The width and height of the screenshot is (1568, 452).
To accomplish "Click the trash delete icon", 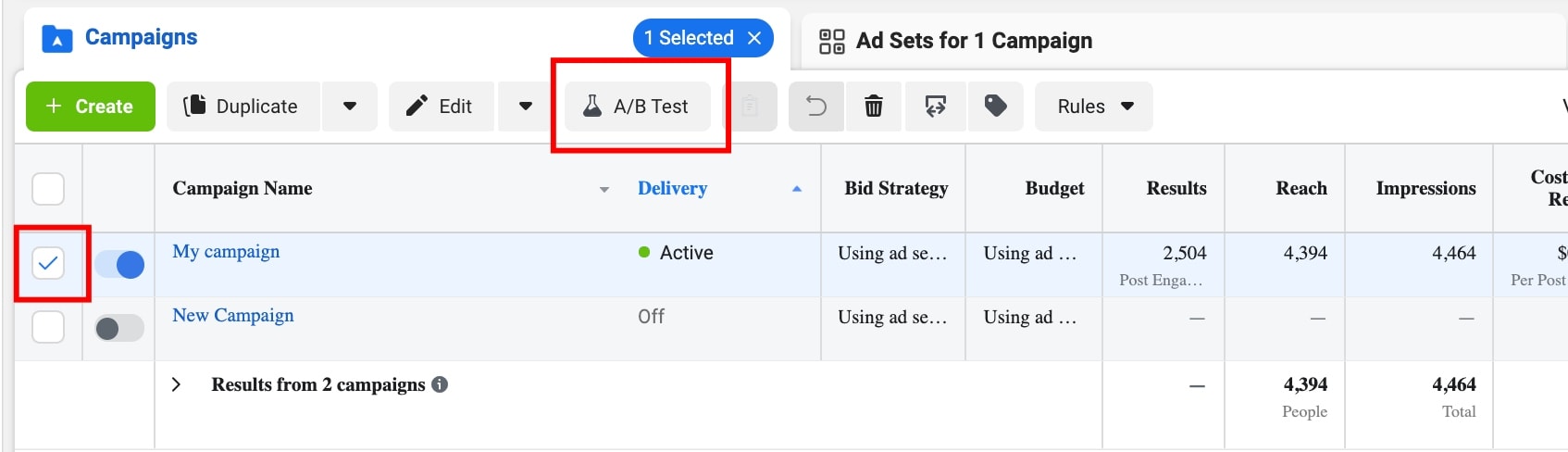I will (x=873, y=107).
